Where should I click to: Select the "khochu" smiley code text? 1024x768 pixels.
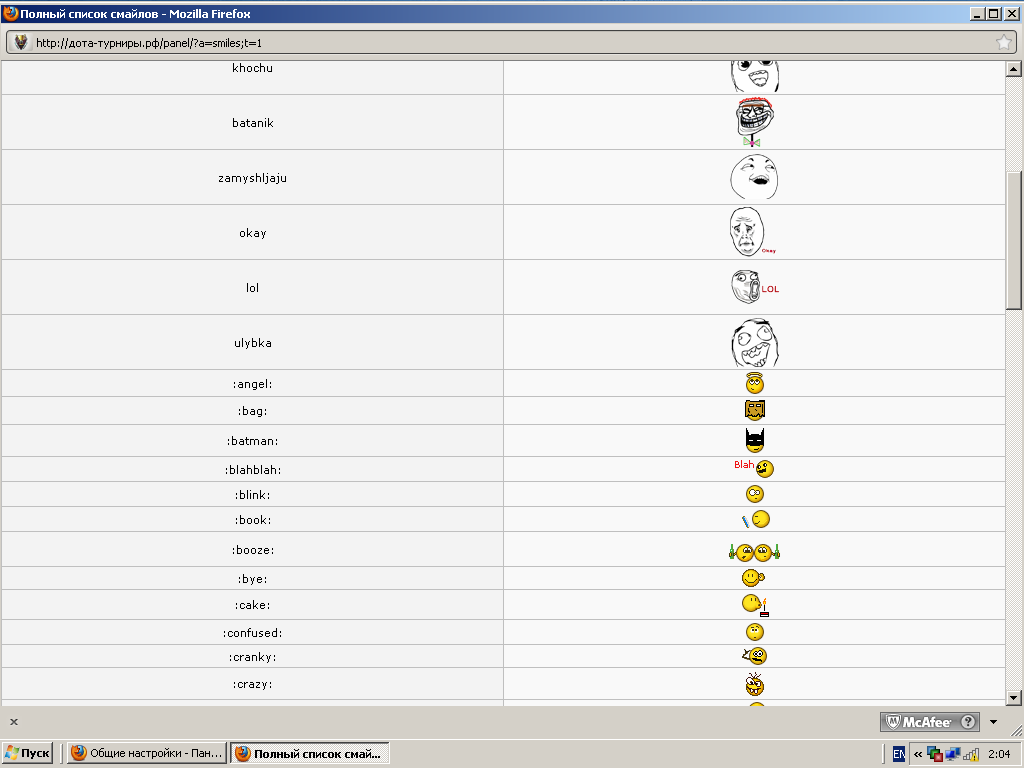(x=252, y=68)
